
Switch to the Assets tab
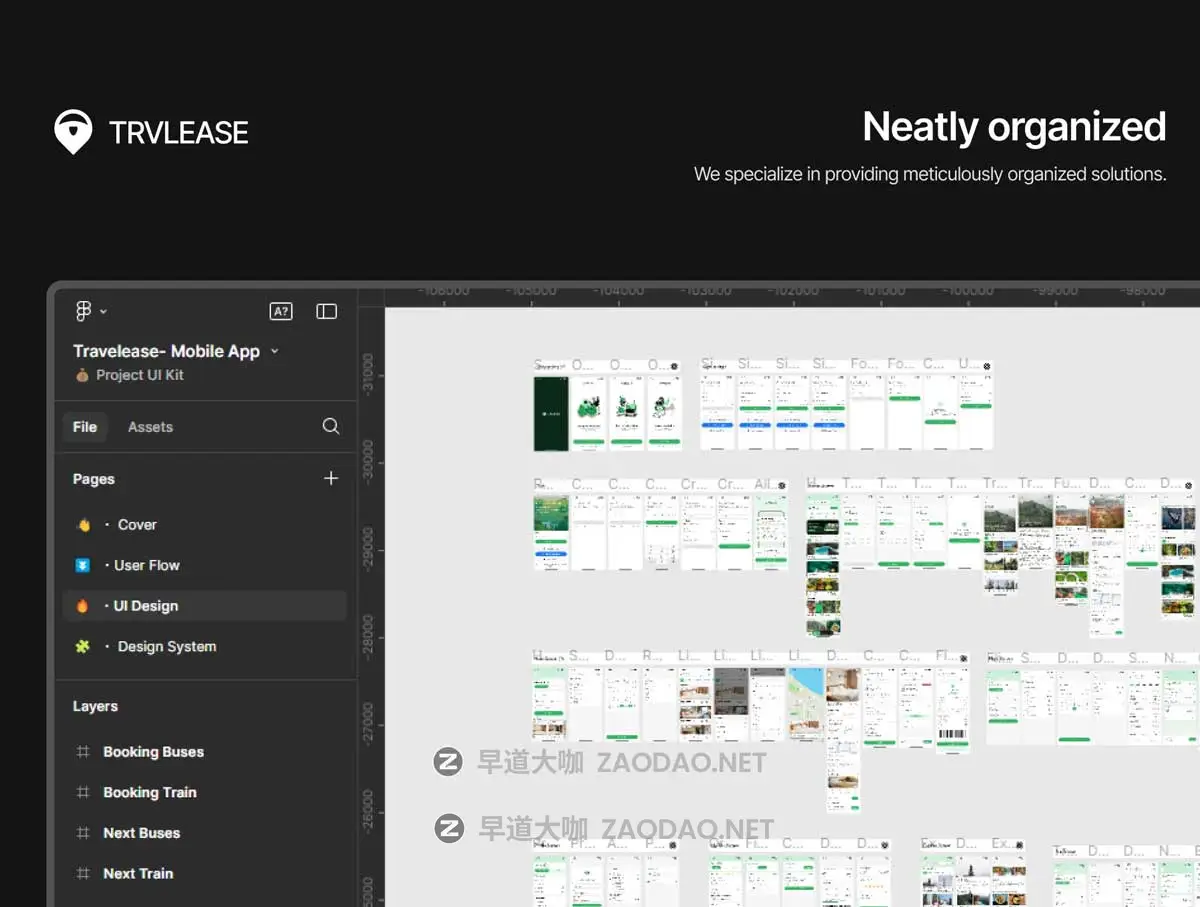150,427
